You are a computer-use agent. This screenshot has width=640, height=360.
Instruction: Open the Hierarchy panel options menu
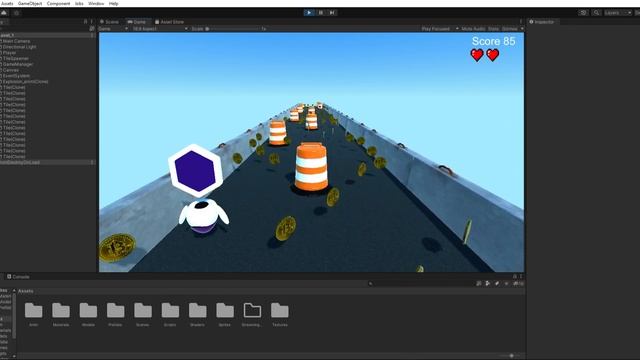91,22
